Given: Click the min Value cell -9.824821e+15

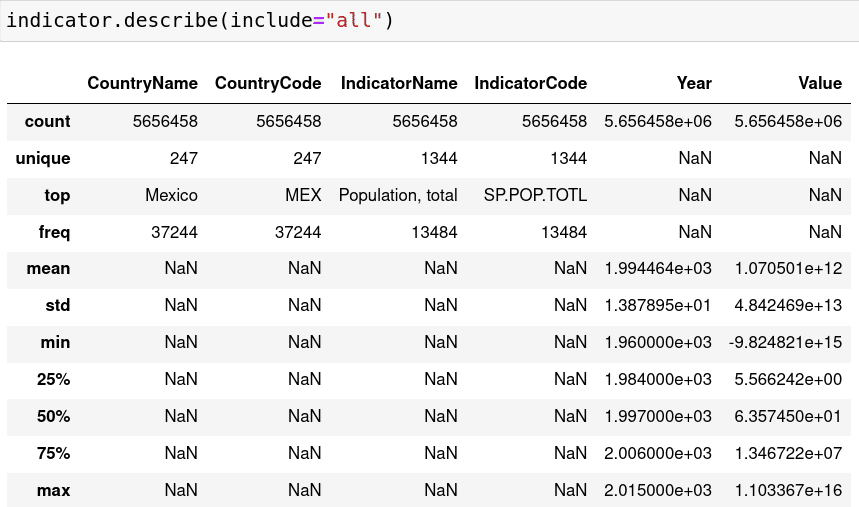Looking at the screenshot, I should click(x=785, y=342).
